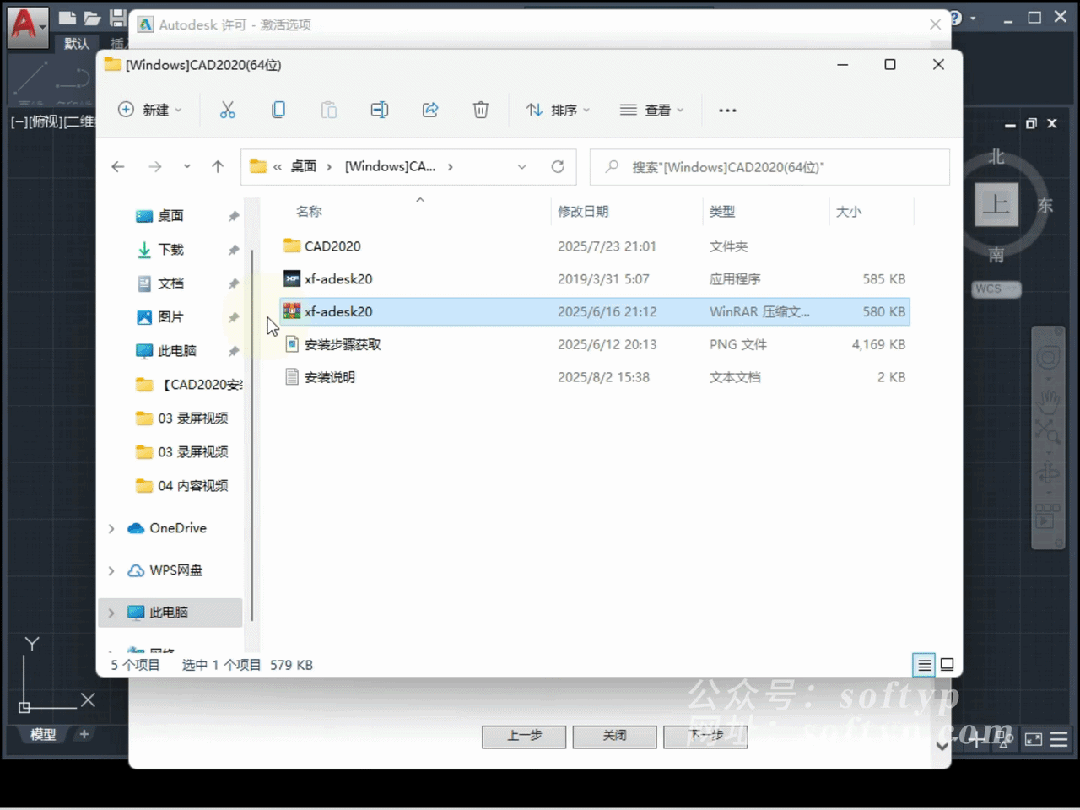The width and height of the screenshot is (1080, 810).
Task: Open 图片 in quick access
Action: click(x=170, y=318)
